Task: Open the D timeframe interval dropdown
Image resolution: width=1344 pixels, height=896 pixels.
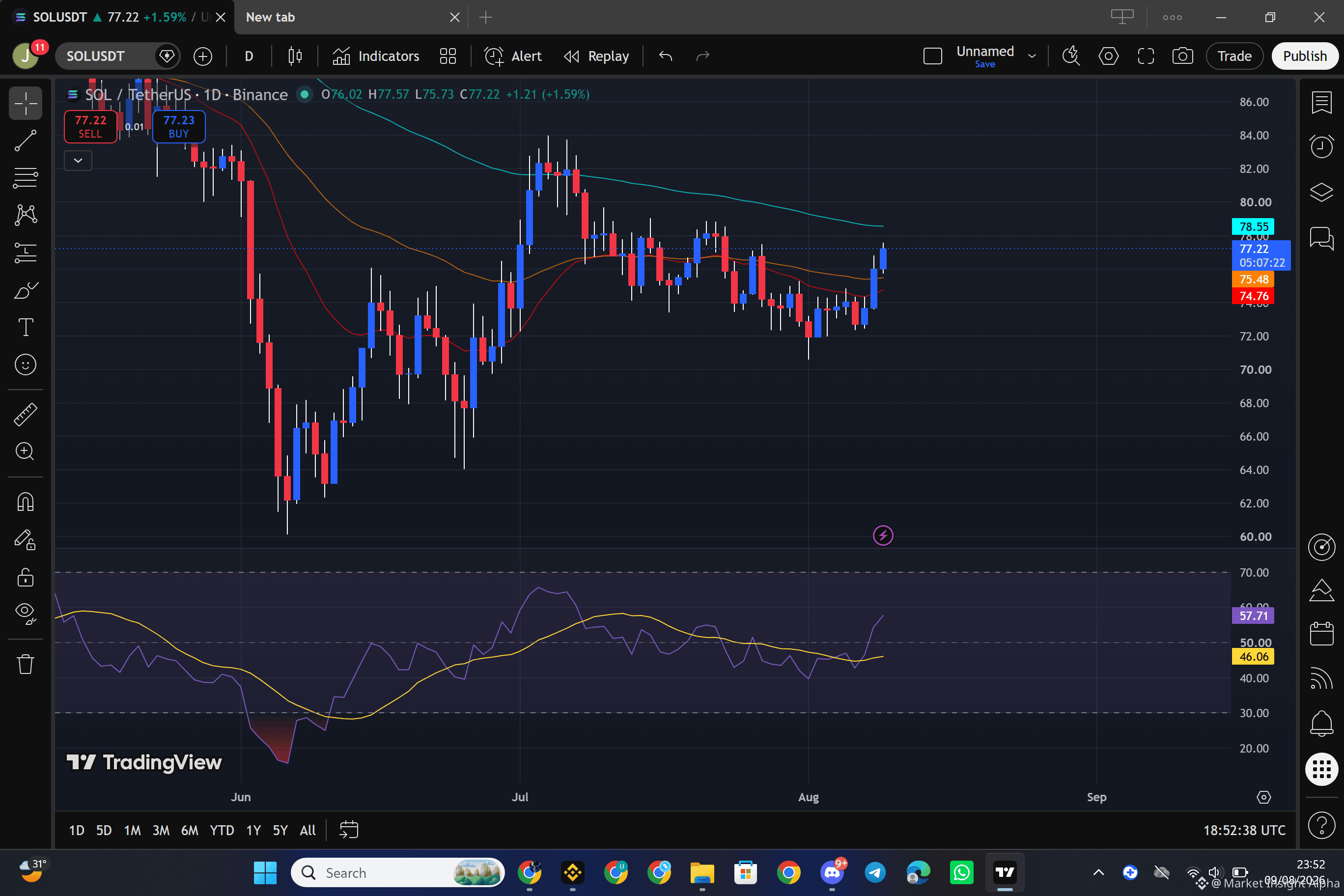Action: tap(249, 56)
